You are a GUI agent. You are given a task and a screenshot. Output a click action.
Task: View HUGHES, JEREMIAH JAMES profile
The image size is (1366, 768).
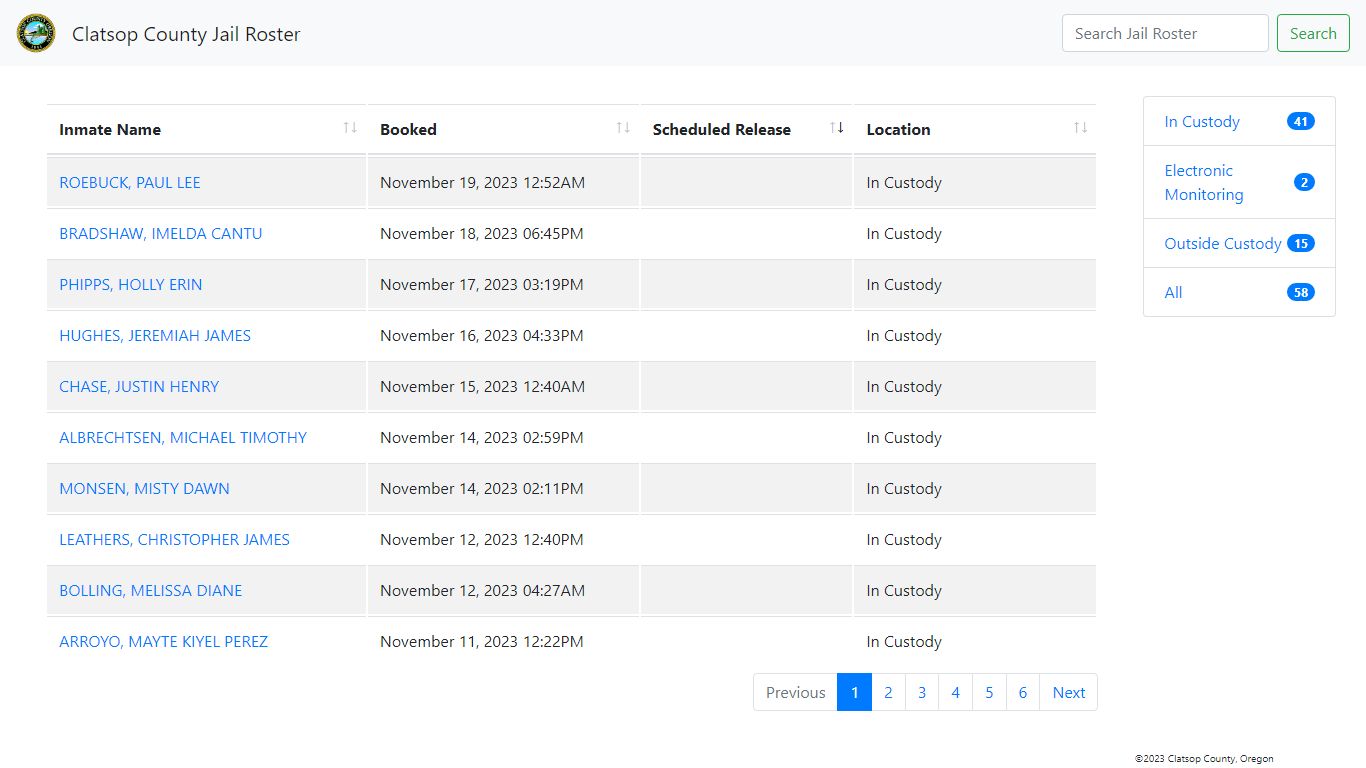tap(155, 336)
